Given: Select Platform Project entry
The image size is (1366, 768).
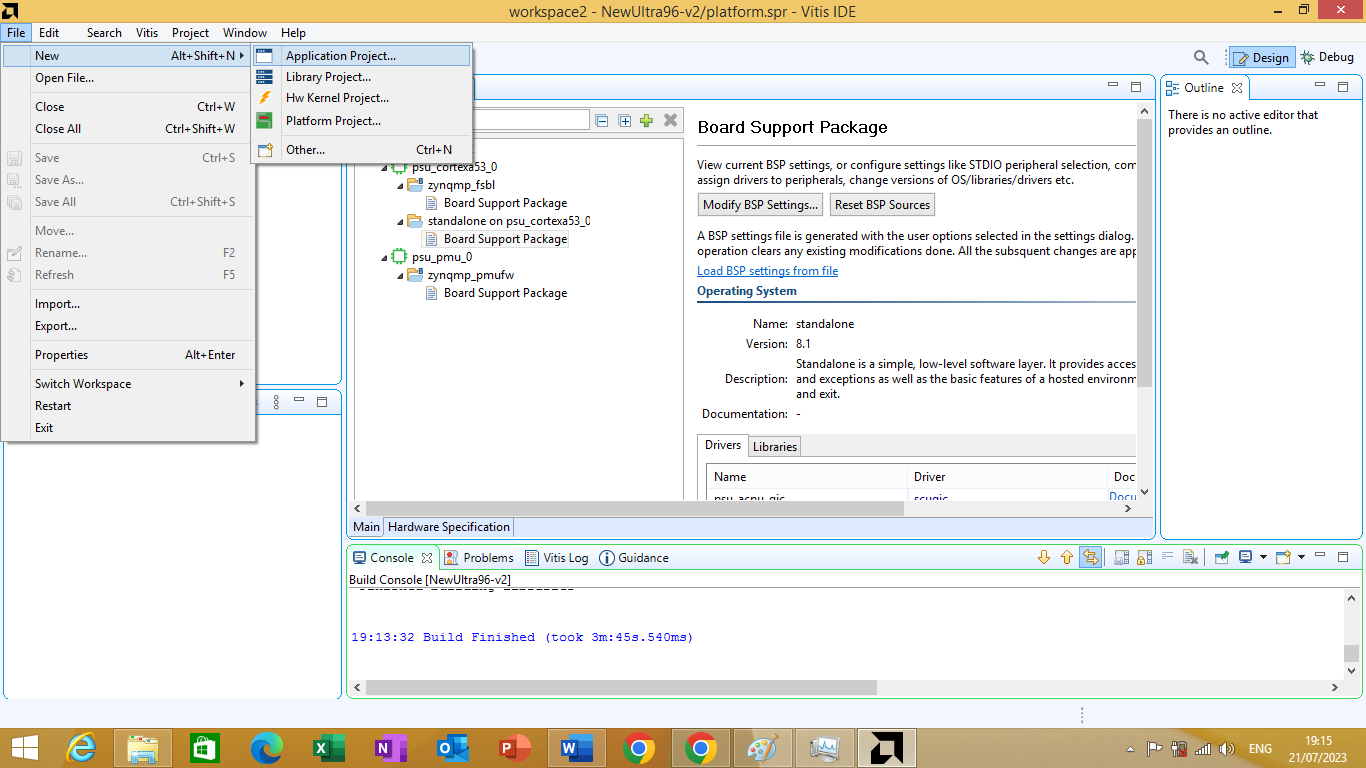Looking at the screenshot, I should tap(361, 121).
